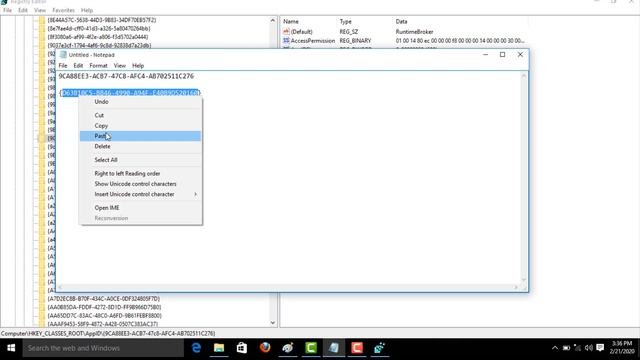
Task: Show hidden tray icons chevron
Action: pyautogui.click(x=555, y=348)
